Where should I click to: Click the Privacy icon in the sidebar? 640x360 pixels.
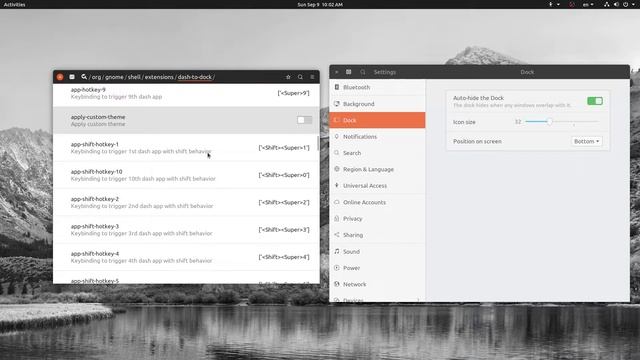[x=337, y=218]
